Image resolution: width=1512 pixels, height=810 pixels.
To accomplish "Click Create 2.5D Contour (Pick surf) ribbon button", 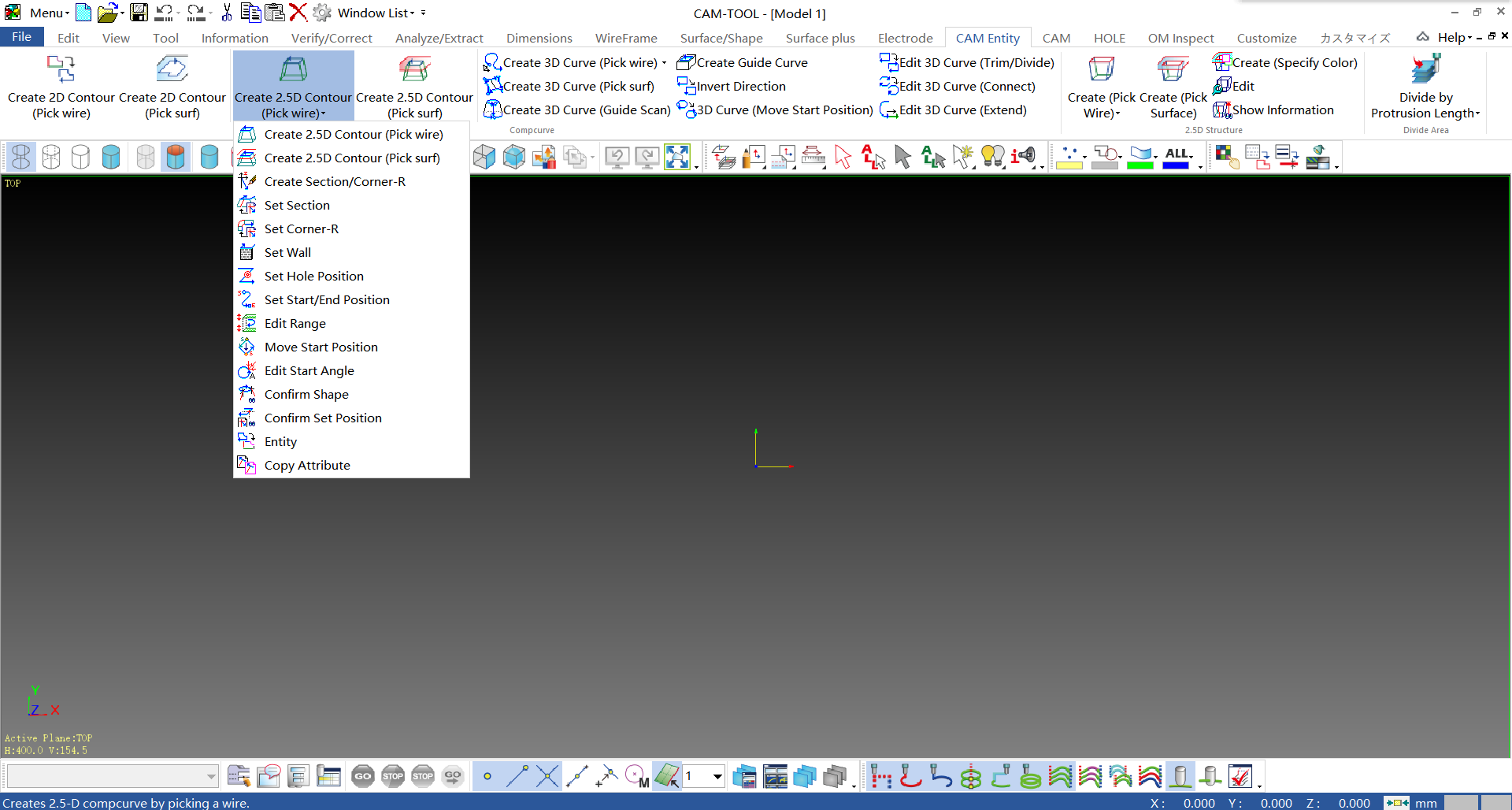I will click(414, 87).
